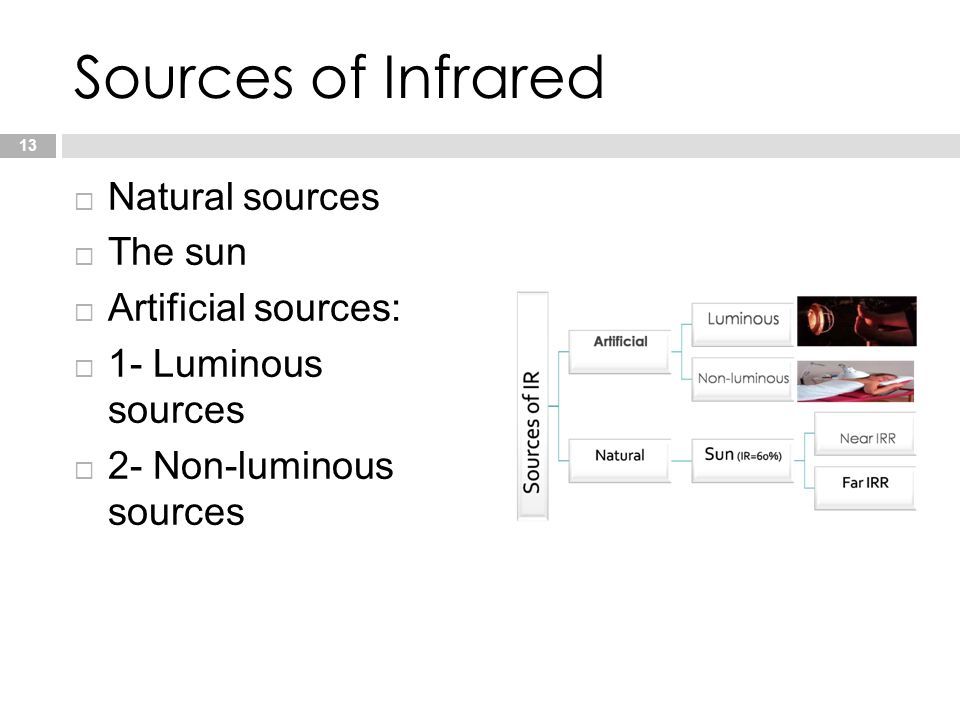Select the 'Artificial' box in the diagram

coord(620,351)
